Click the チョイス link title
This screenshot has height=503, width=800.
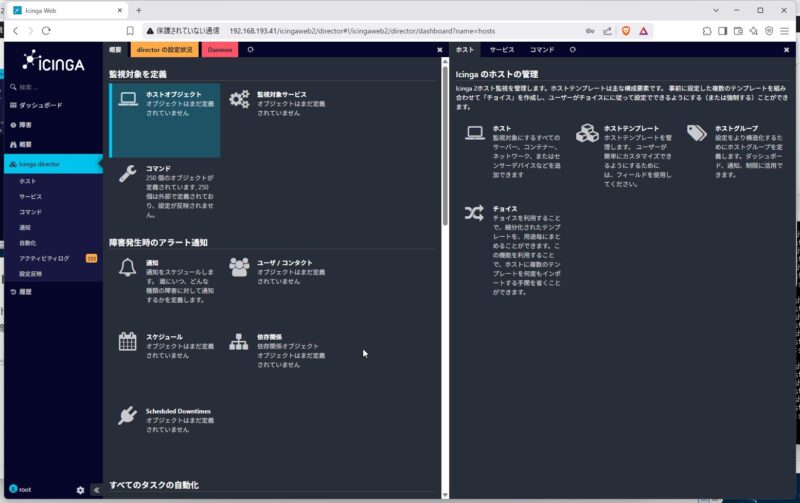505,209
